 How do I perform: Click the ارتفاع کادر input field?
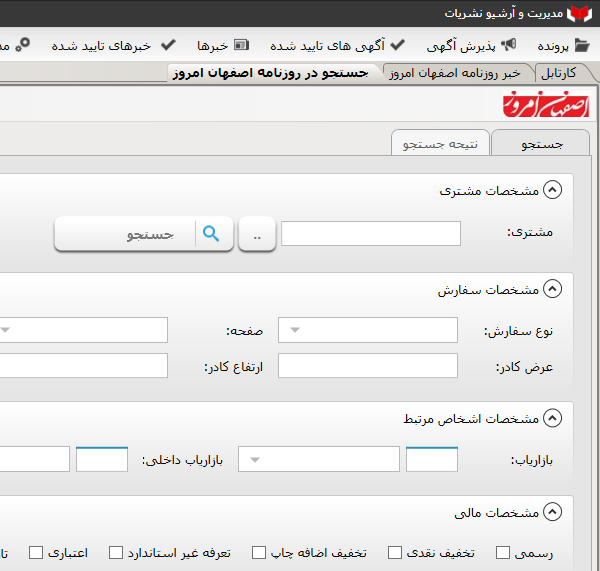pos(83,365)
